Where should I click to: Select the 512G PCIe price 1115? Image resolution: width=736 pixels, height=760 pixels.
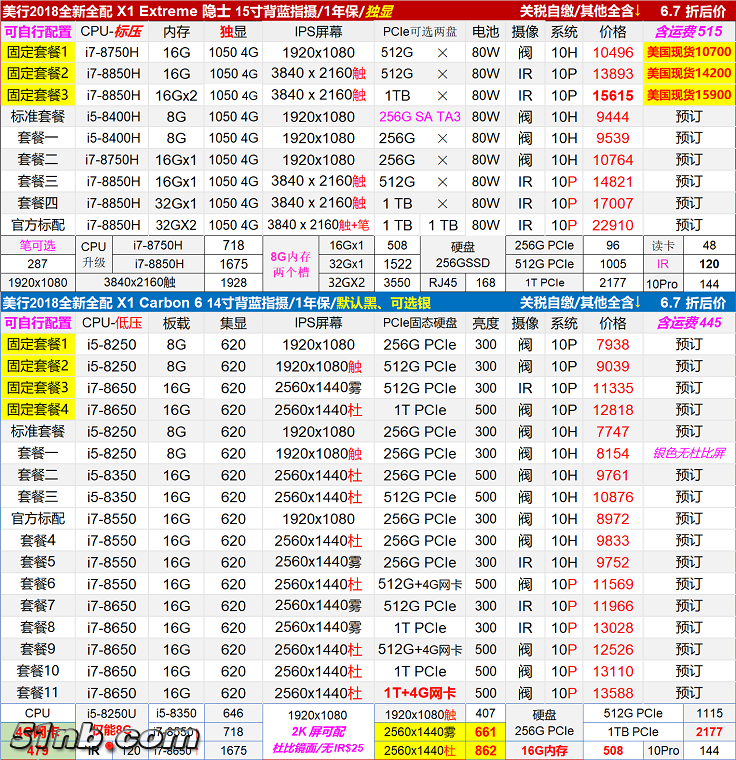(709, 713)
